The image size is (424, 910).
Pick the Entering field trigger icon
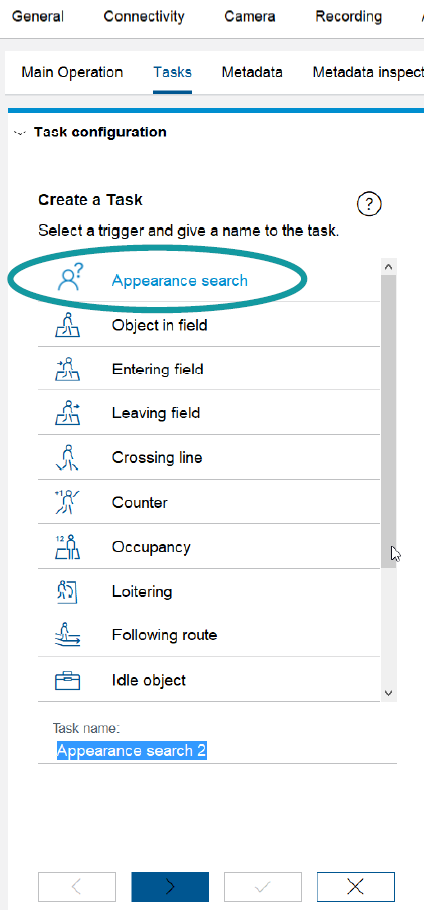point(67,369)
